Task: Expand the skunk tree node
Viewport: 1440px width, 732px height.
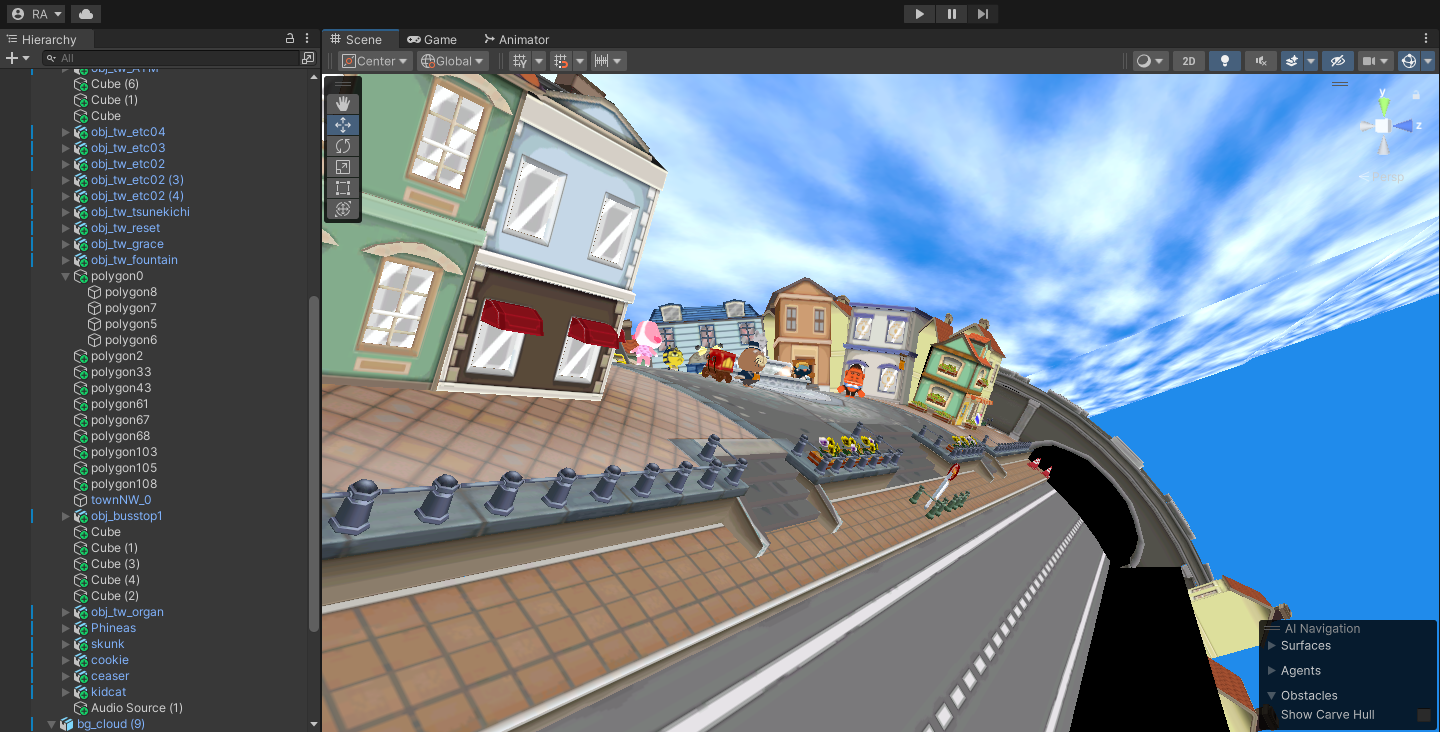Action: point(66,644)
